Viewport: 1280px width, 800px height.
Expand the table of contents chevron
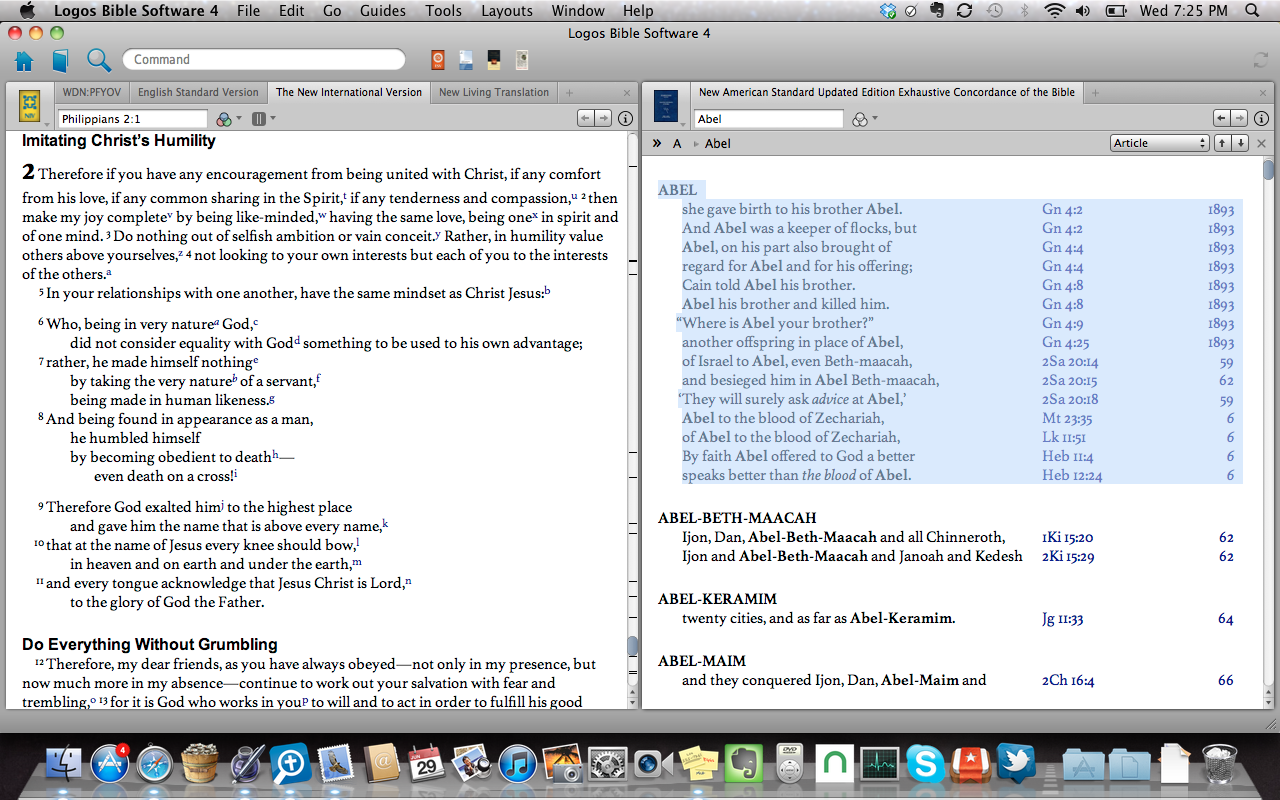coord(657,143)
